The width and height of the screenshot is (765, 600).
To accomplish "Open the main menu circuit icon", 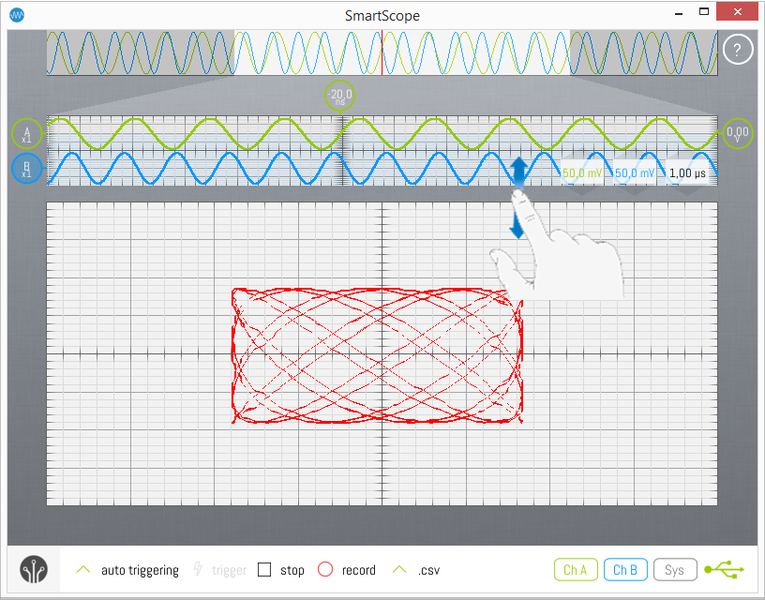I will pos(34,570).
